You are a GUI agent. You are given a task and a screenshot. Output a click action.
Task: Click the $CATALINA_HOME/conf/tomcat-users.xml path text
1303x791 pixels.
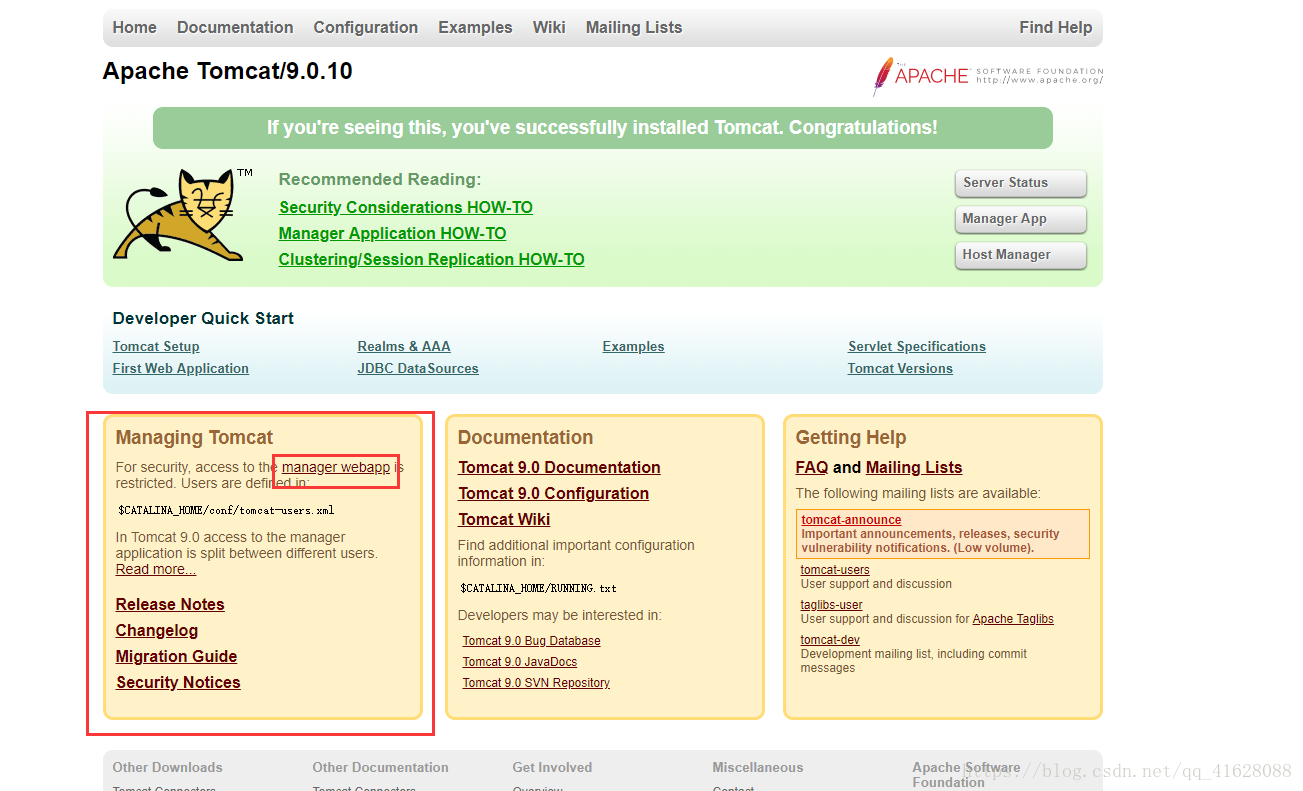point(226,510)
